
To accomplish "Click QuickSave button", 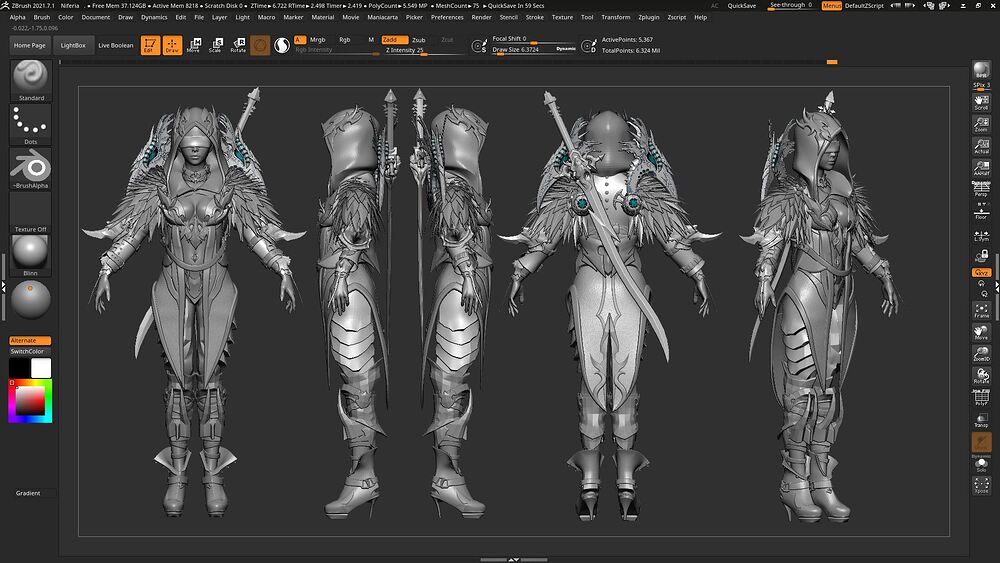I will 742,6.
